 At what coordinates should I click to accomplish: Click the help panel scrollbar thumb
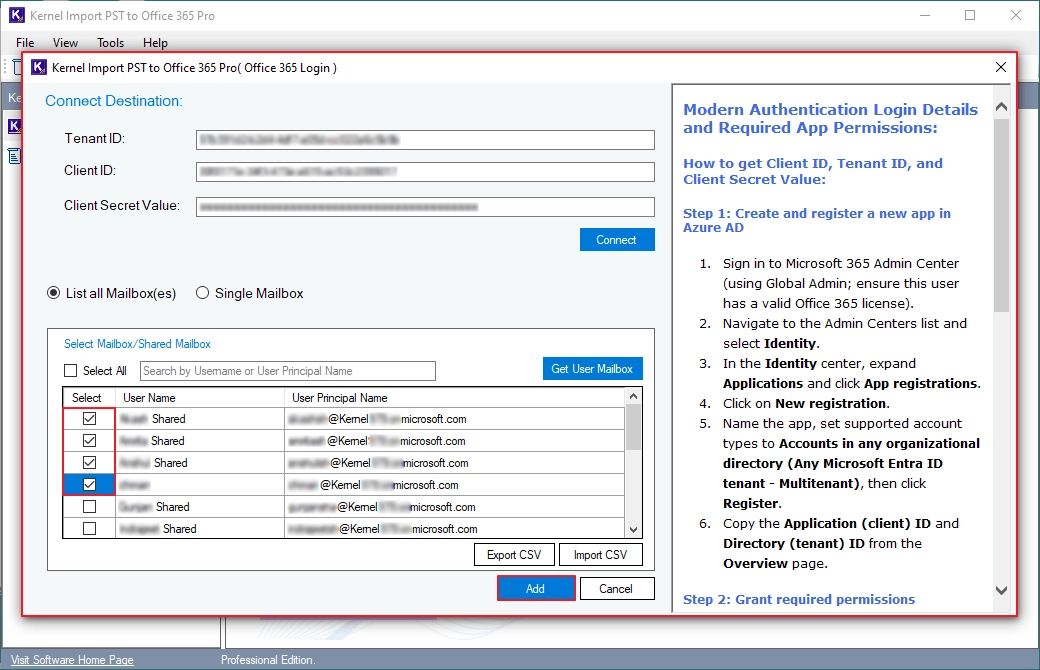(x=1002, y=216)
